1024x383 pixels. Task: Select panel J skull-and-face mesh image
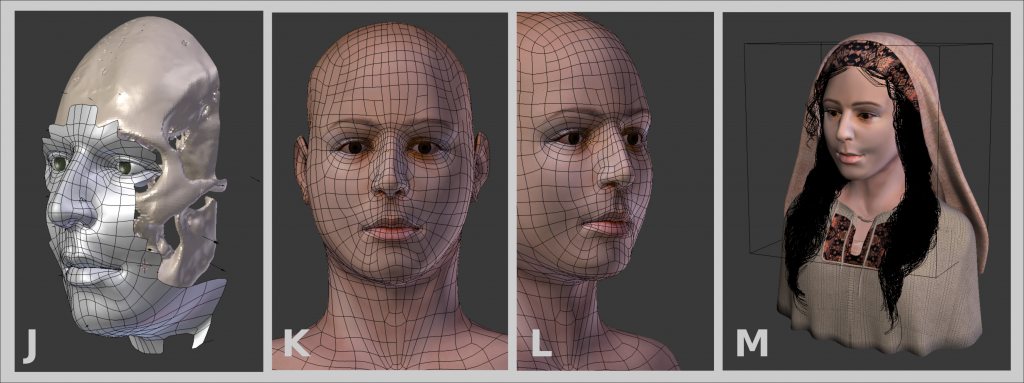[138, 191]
